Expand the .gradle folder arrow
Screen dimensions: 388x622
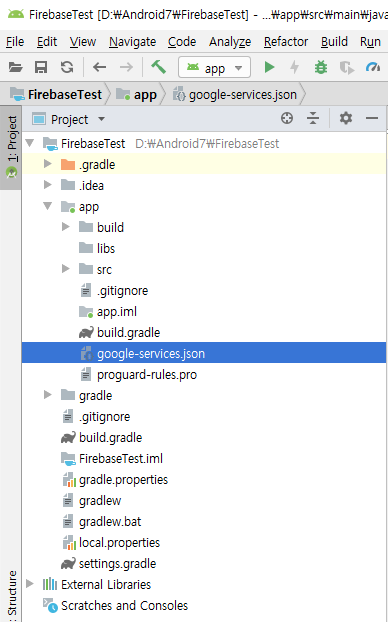(48, 164)
